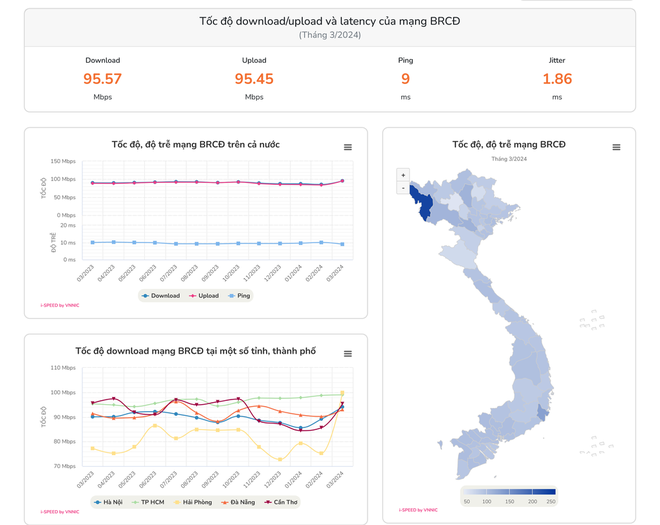Hide the Upload series via legend
This screenshot has width=660, height=525.
pyautogui.click(x=207, y=295)
